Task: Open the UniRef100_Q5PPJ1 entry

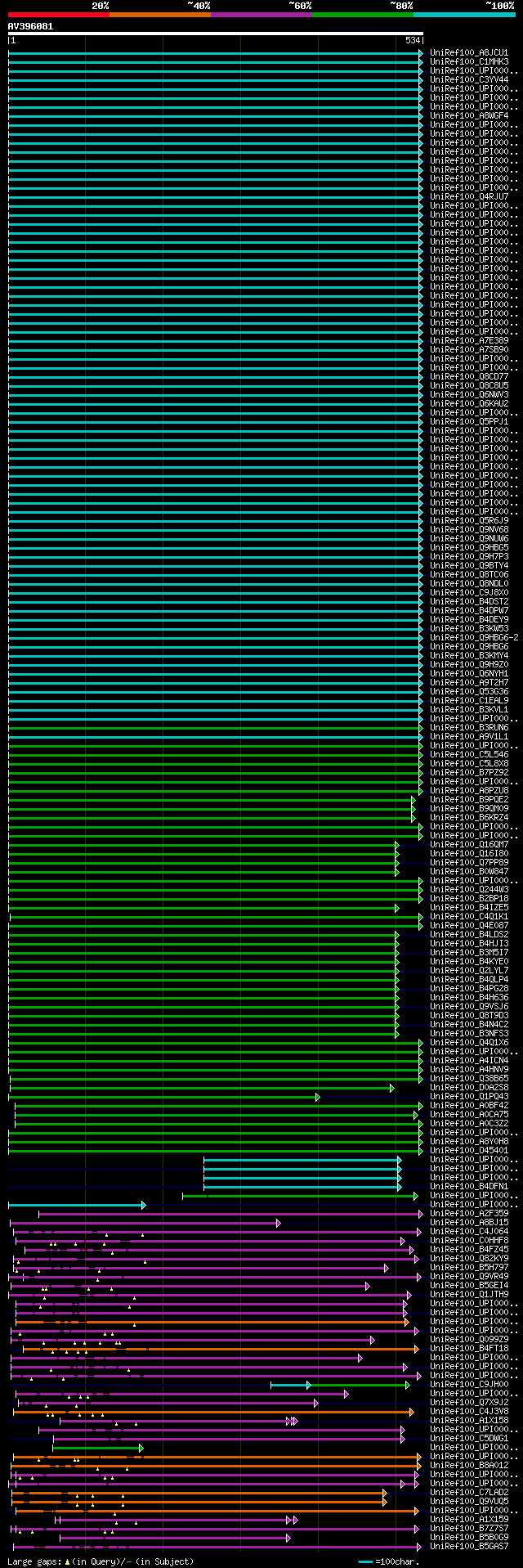Action: coord(469,421)
